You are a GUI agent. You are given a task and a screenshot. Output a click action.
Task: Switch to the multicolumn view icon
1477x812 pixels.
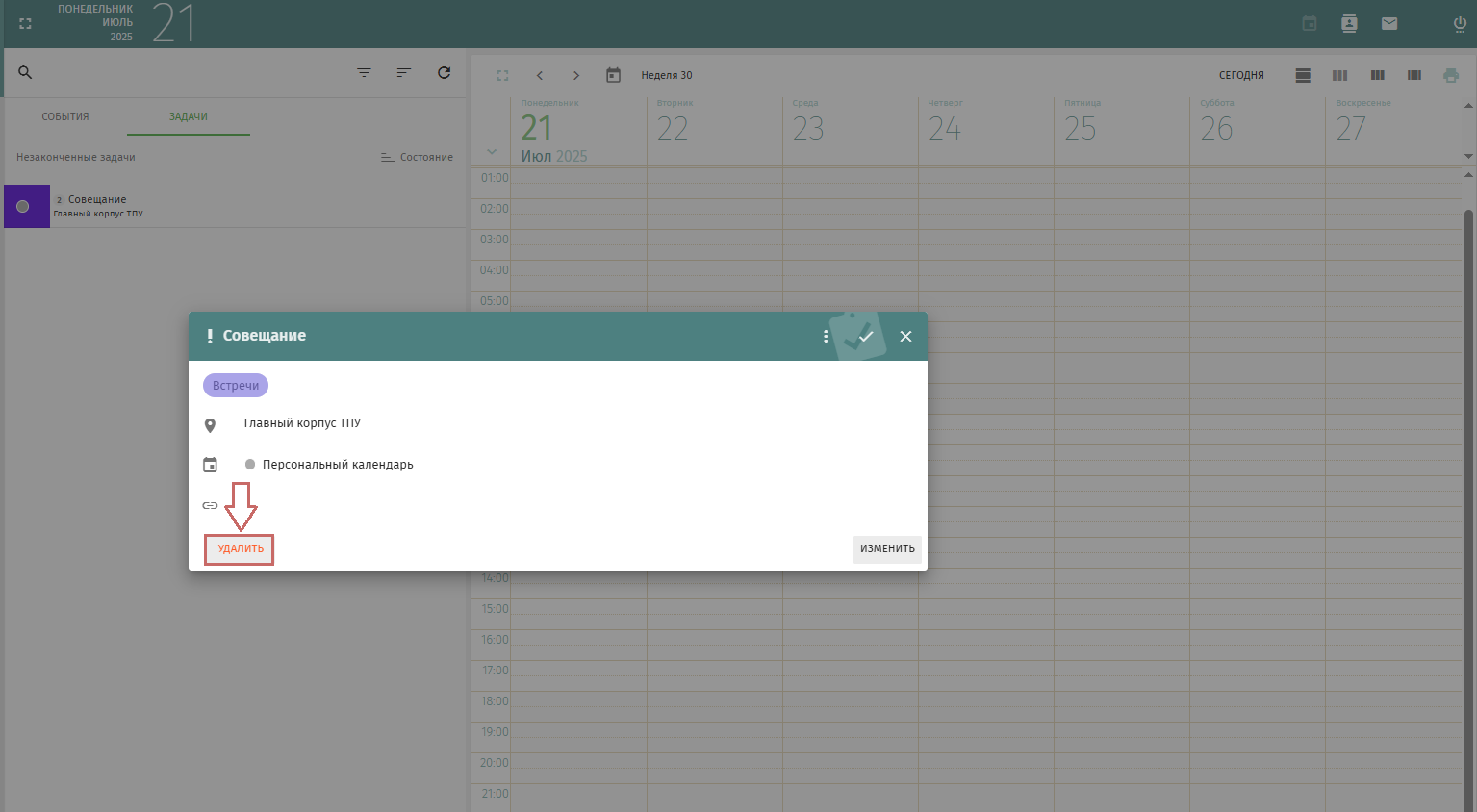click(1378, 75)
